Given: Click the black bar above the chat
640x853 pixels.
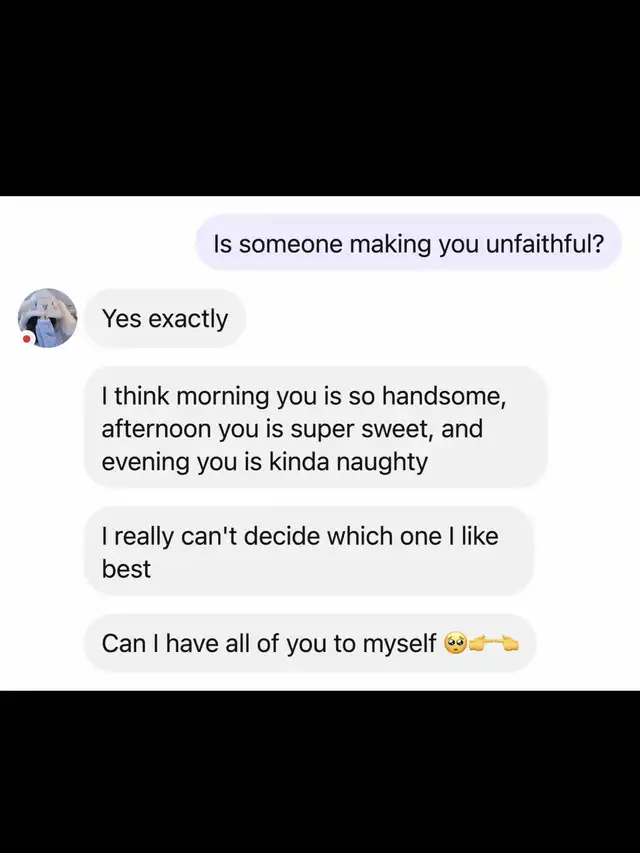Looking at the screenshot, I should pos(320,98).
